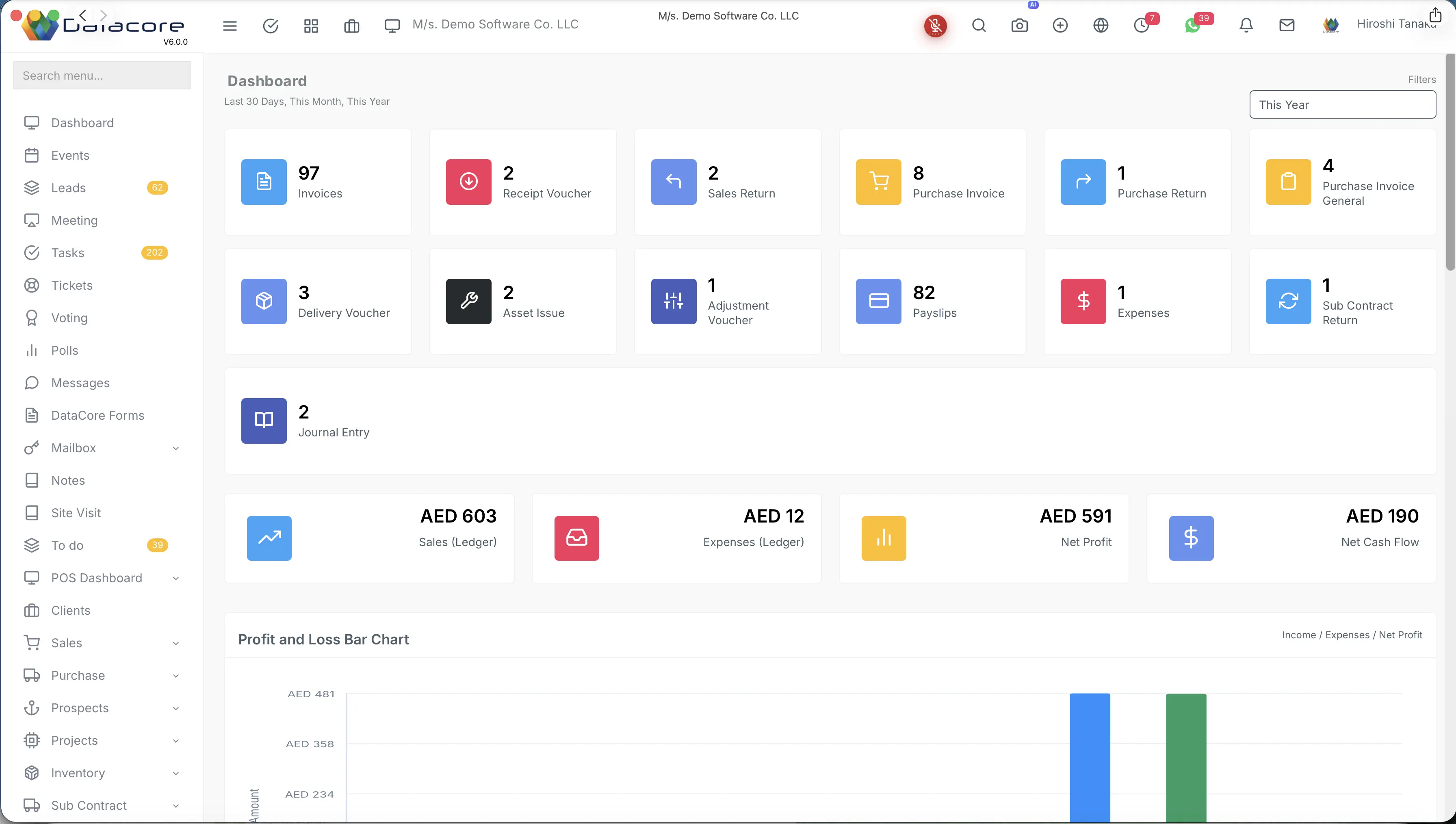Viewport: 1456px width, 824px height.
Task: Click the AI camera icon
Action: tap(1020, 26)
